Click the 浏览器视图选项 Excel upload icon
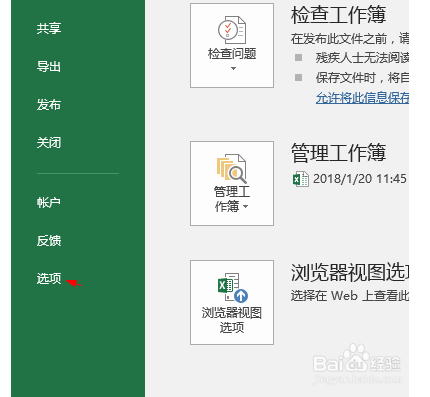The image size is (430, 397). [x=233, y=287]
